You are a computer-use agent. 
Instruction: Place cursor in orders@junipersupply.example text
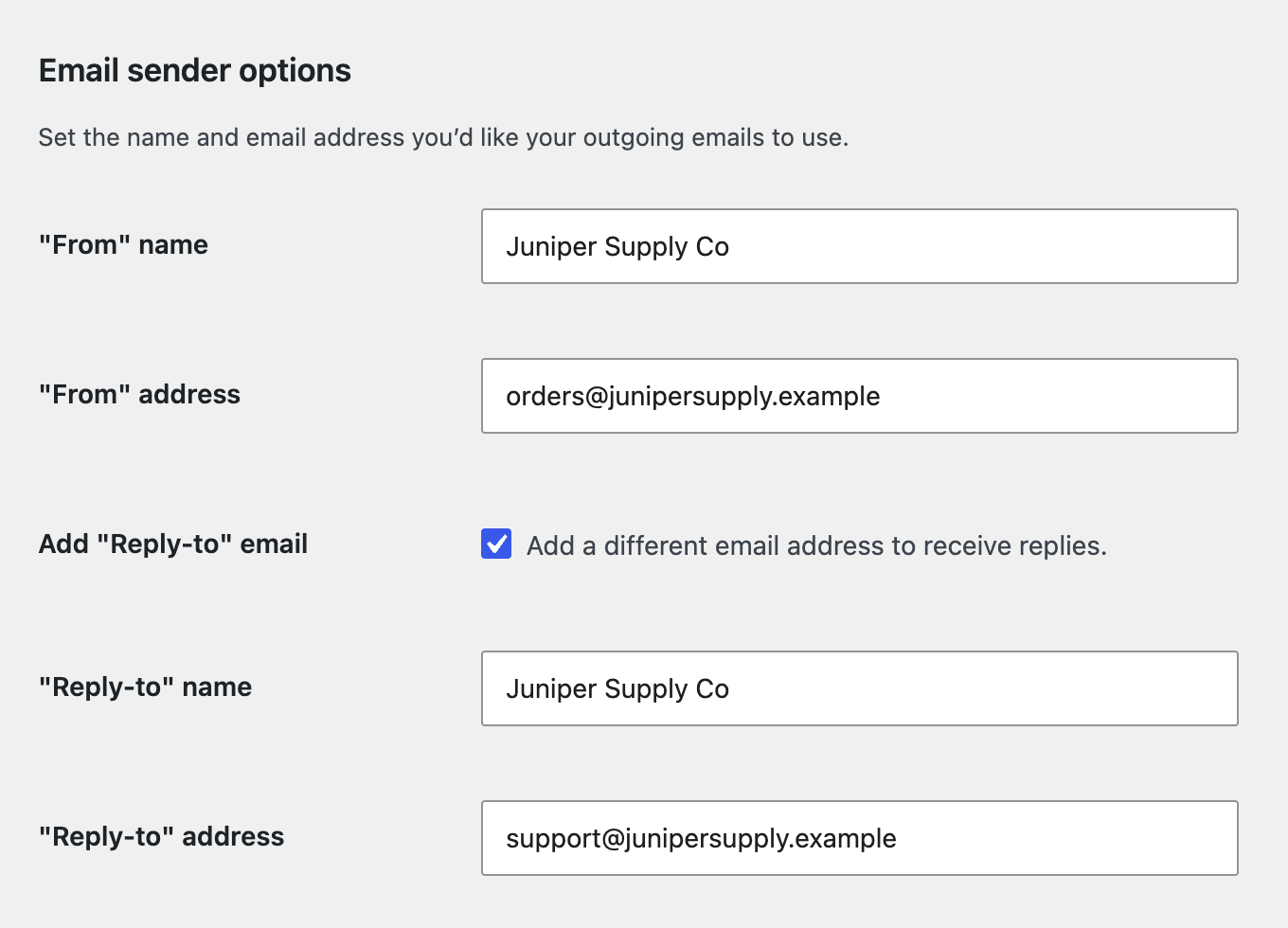[x=692, y=396]
